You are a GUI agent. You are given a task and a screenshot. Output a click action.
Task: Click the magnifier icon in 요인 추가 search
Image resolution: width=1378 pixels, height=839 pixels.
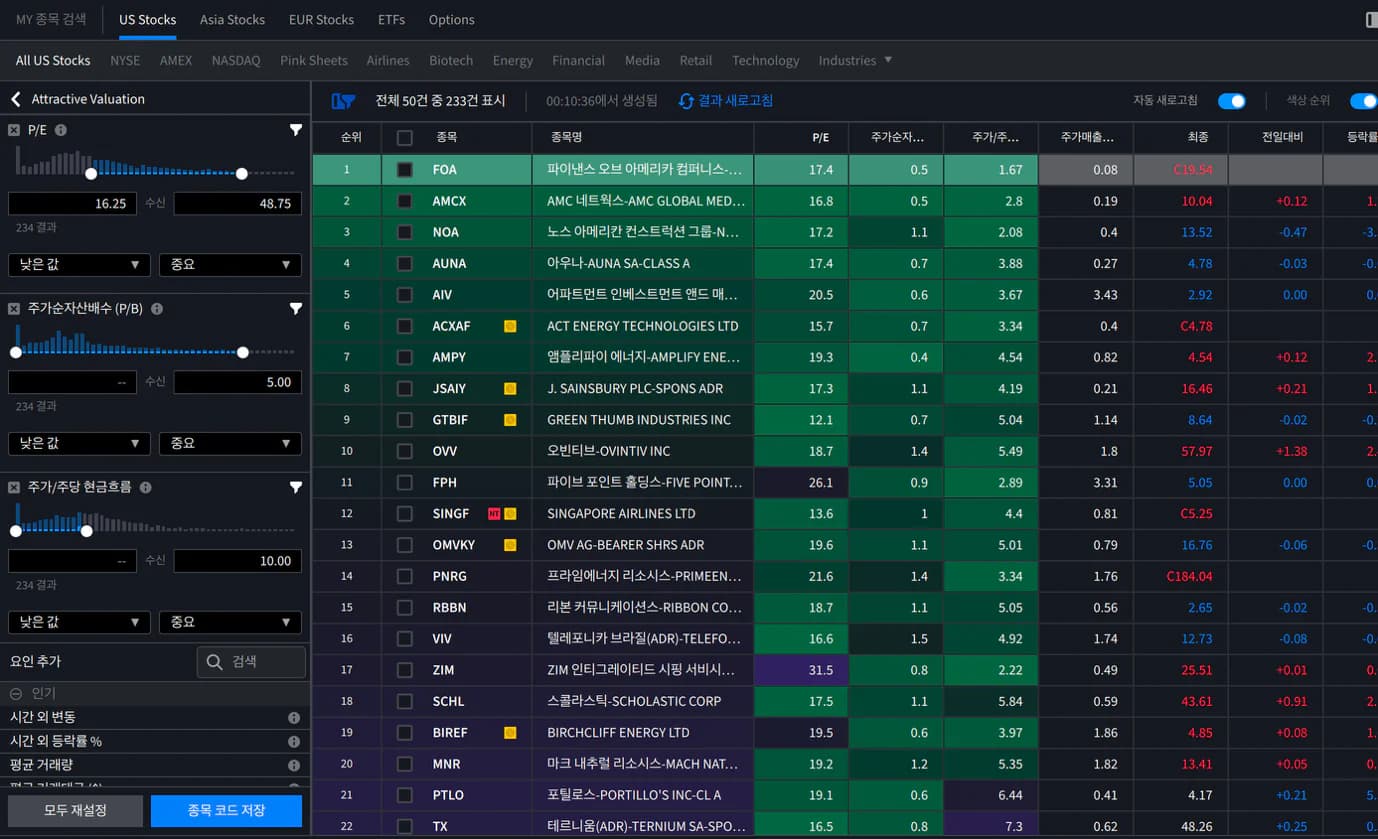[x=215, y=661]
